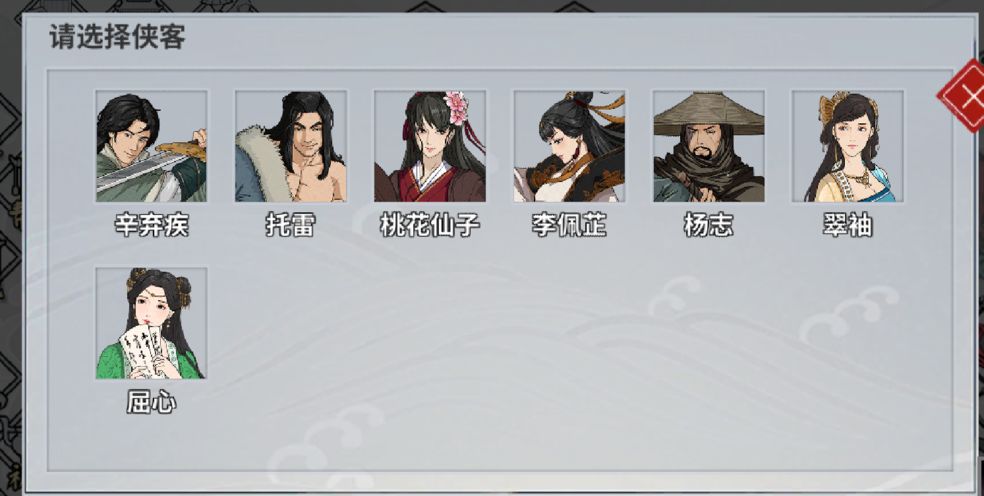Select the 辛弃疾 swordsman portrait

coord(151,146)
